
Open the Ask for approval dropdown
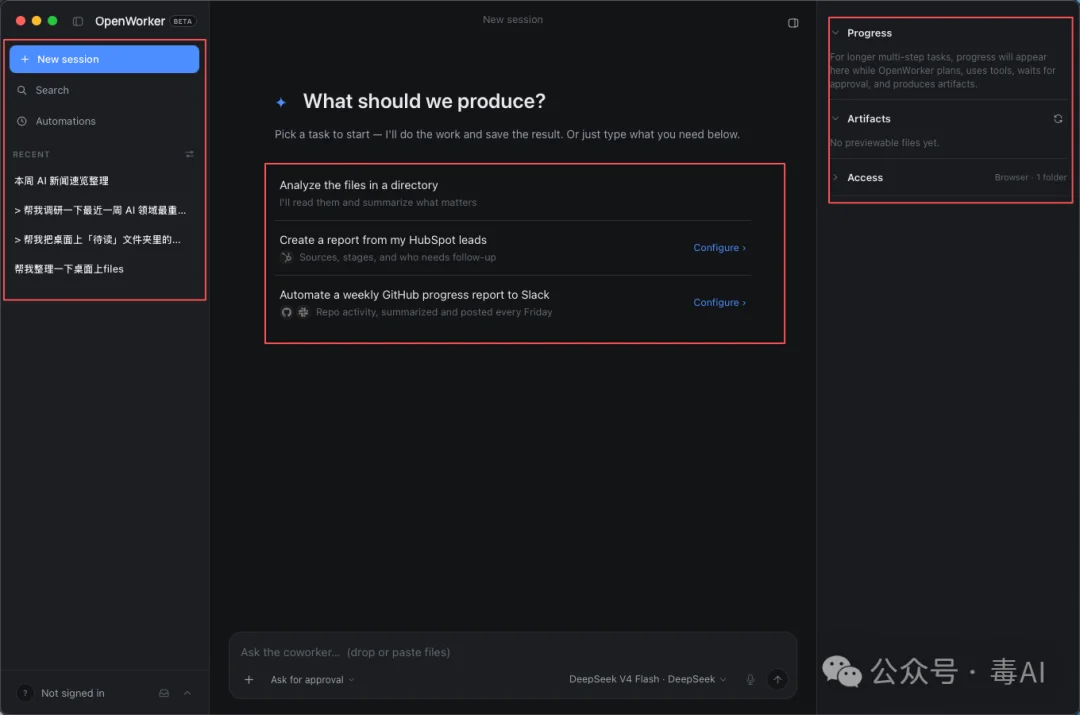click(312, 679)
